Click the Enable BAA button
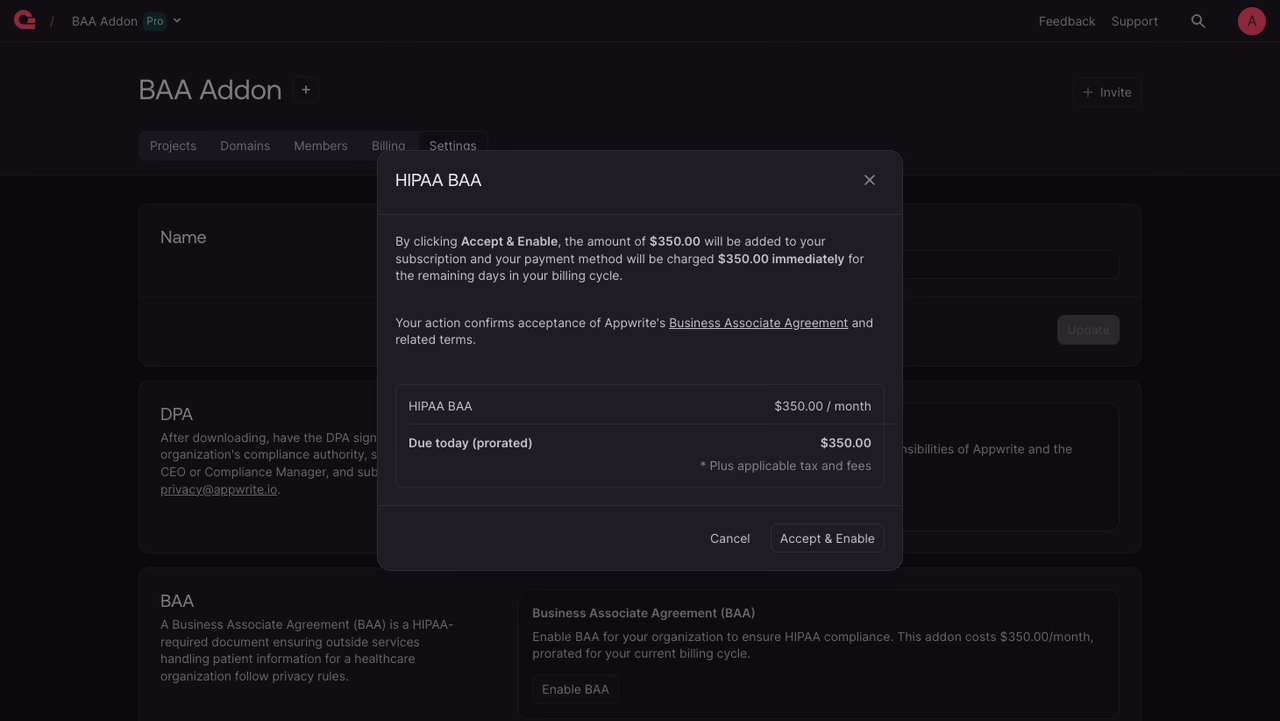Screen dimensions: 1280x721 (x=575, y=689)
